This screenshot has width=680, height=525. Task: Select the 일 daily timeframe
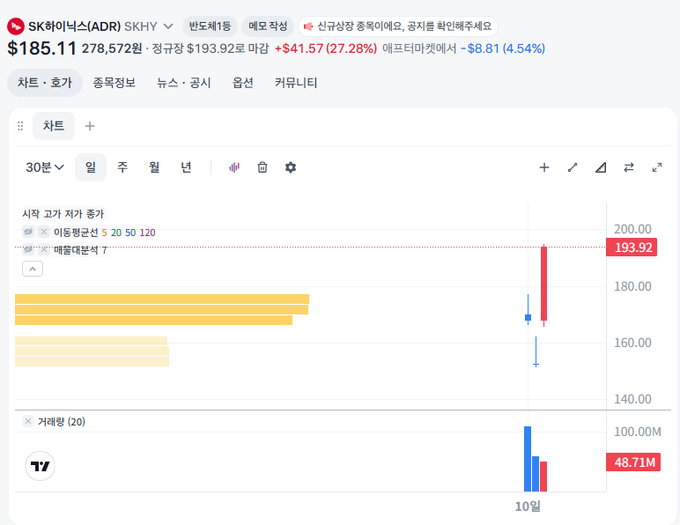[91, 167]
